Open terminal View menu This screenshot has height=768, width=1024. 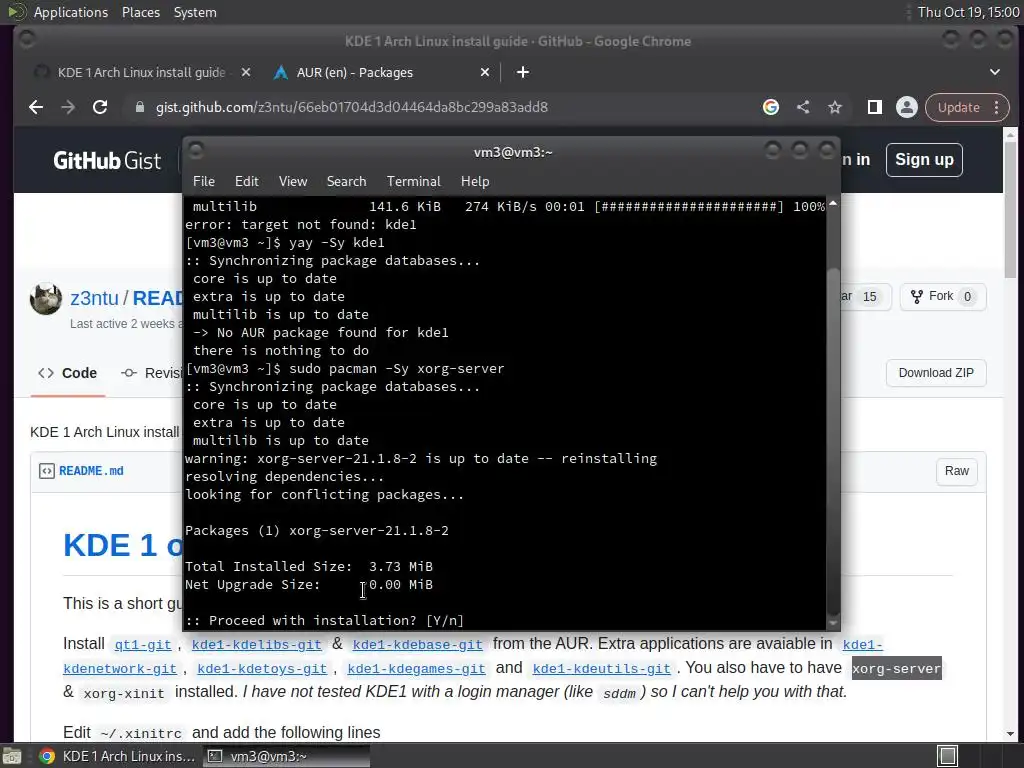[x=293, y=182]
